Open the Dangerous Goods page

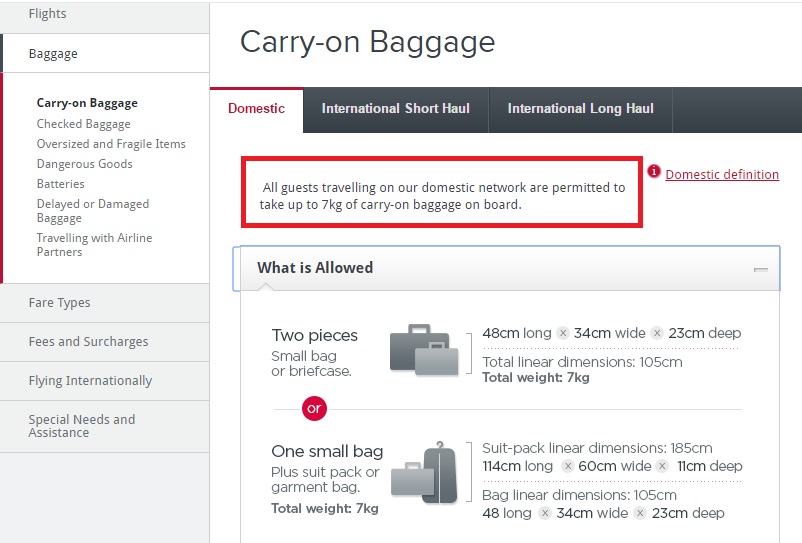[84, 164]
